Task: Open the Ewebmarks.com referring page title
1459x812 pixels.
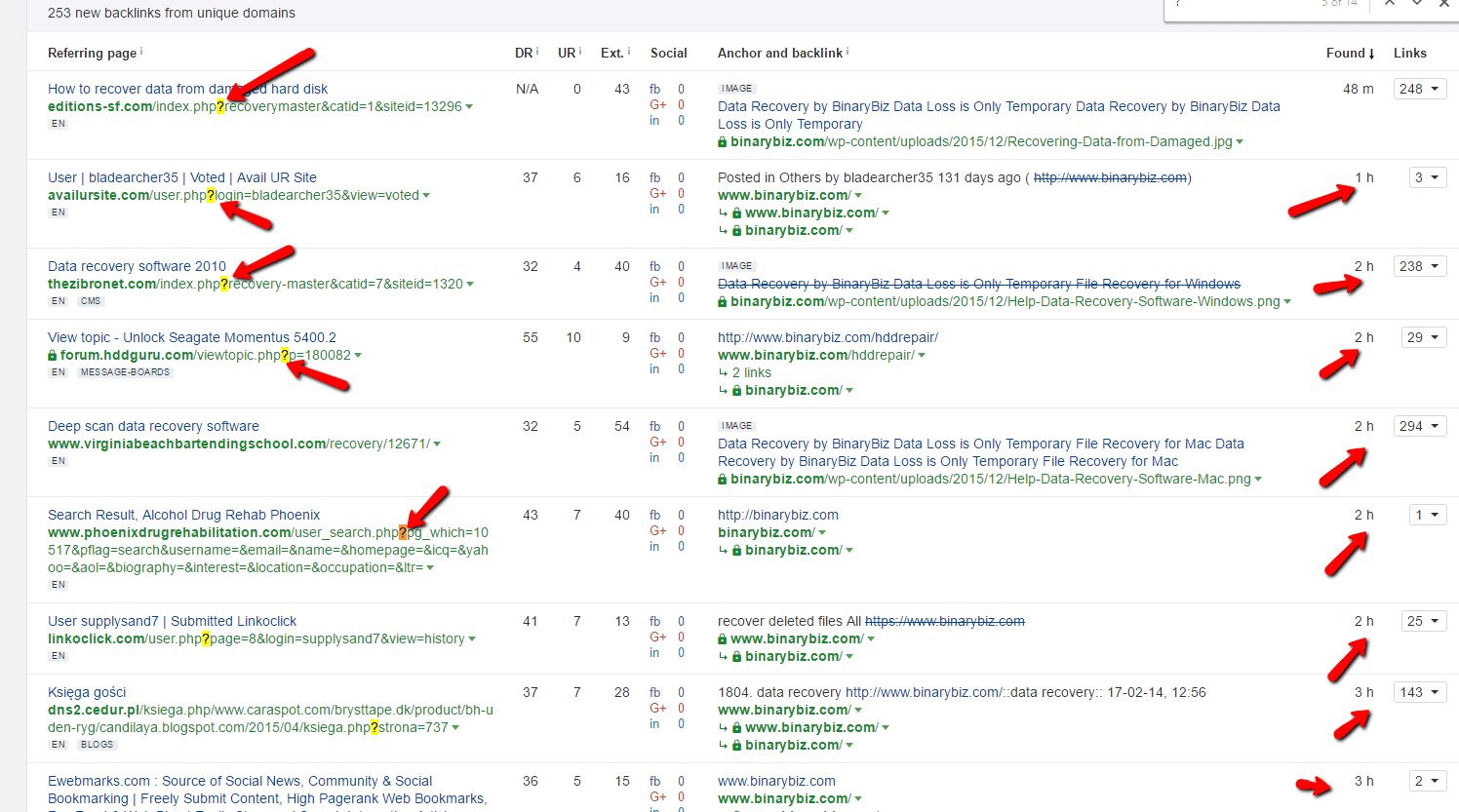Action: [x=267, y=790]
